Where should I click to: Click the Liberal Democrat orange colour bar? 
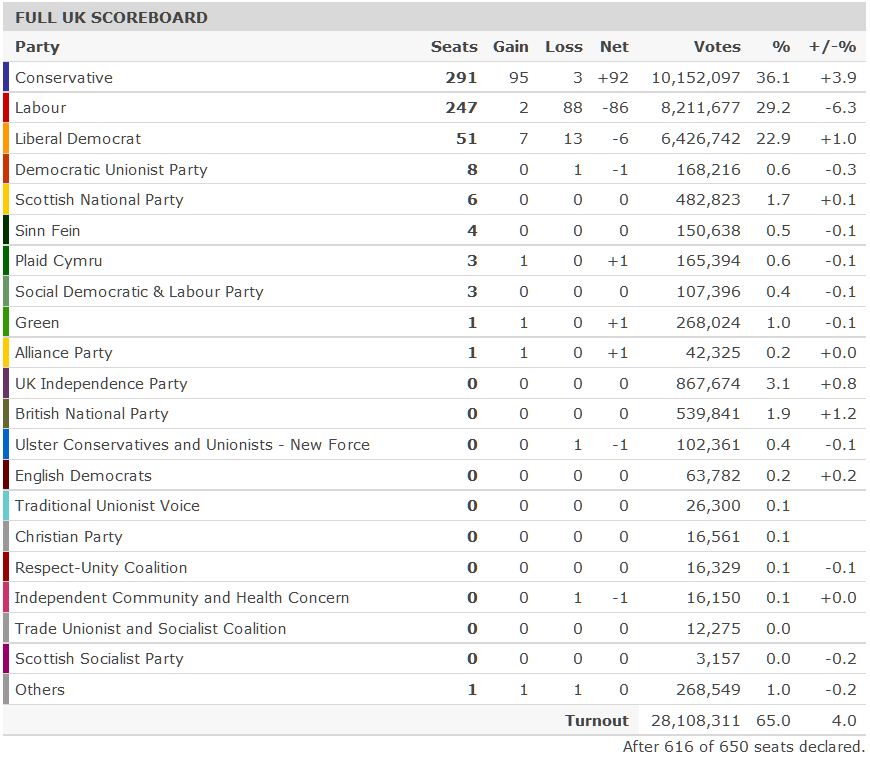pos(6,139)
